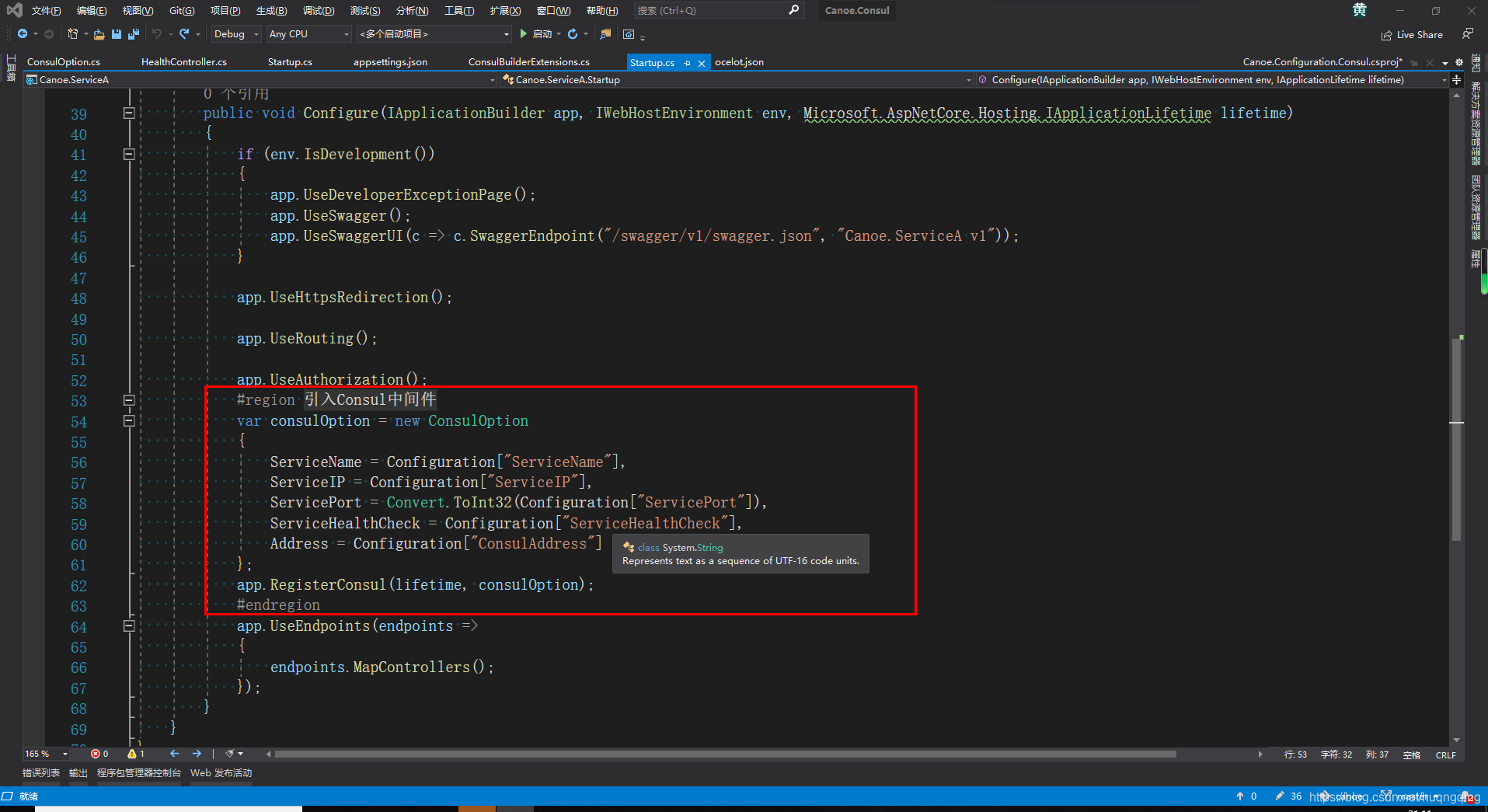Click the new project icon
This screenshot has width=1488, height=812.
(72, 33)
